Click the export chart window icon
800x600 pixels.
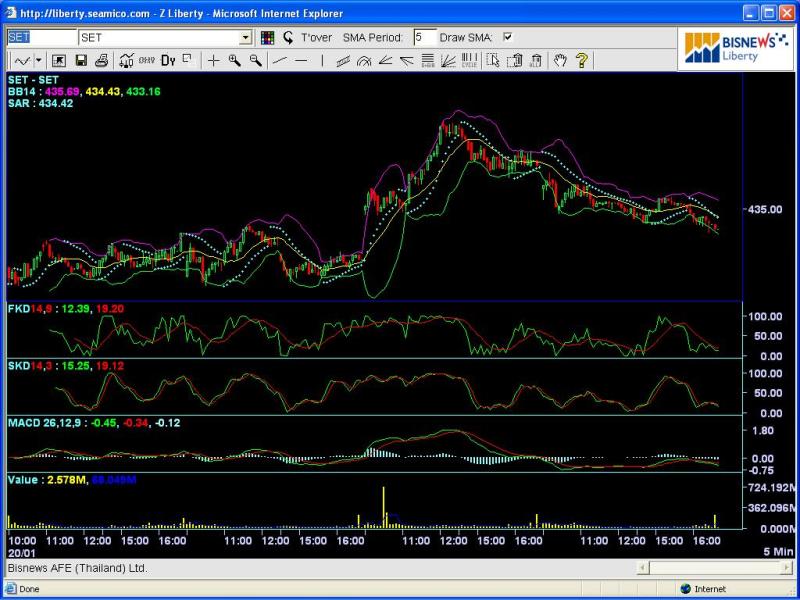tap(59, 61)
